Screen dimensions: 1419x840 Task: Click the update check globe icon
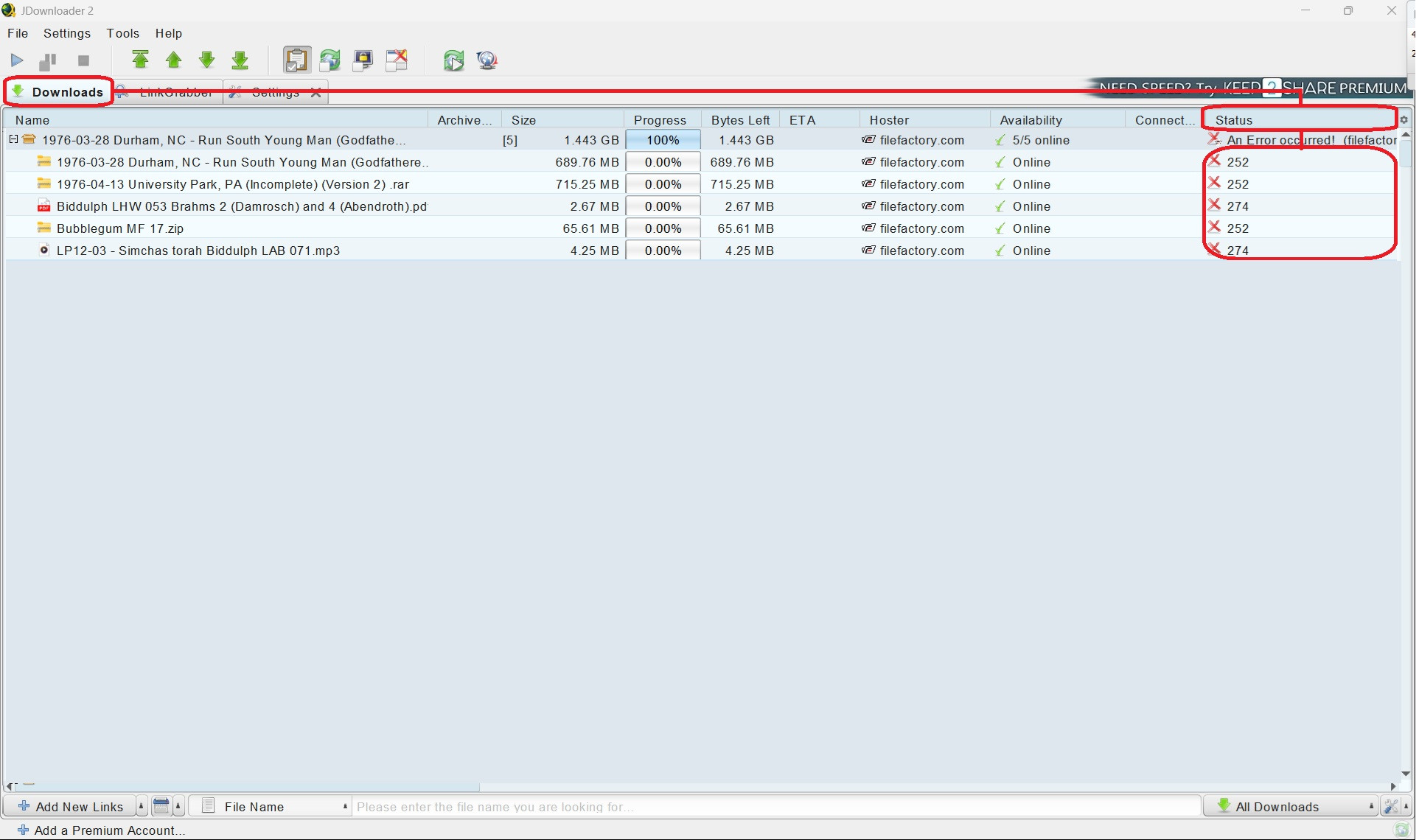click(x=487, y=60)
